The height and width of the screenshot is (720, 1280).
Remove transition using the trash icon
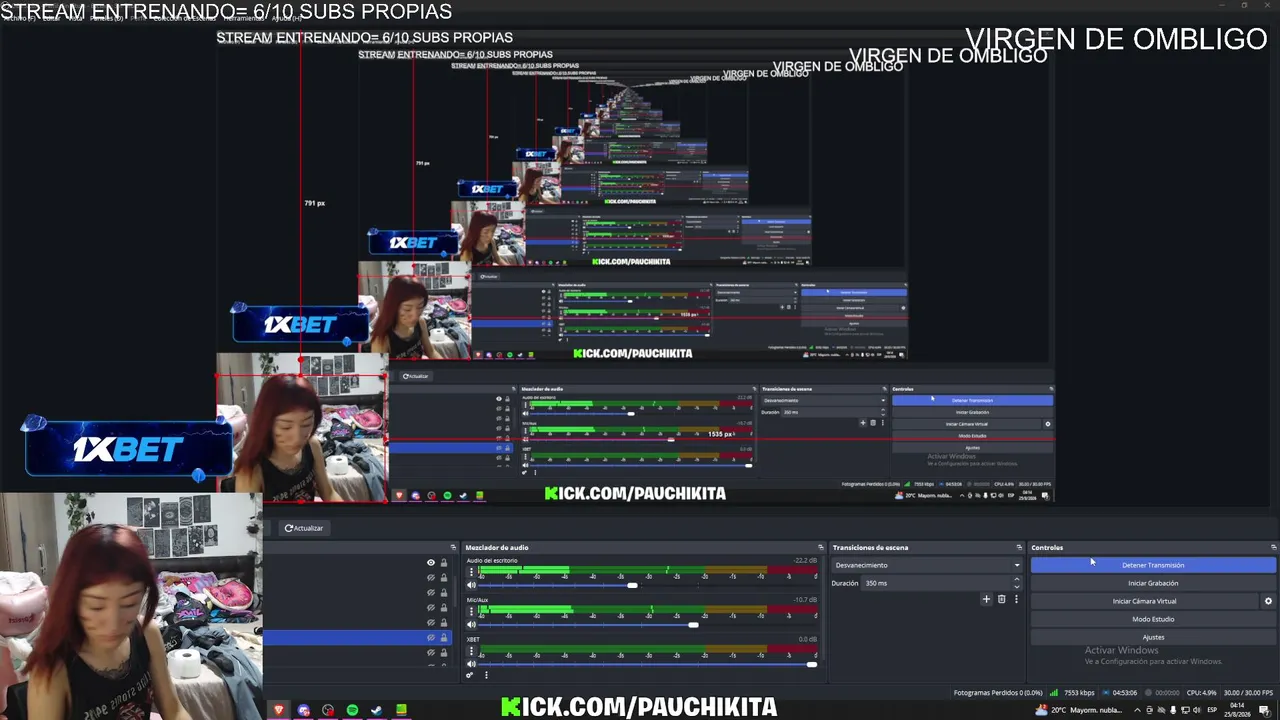[x=1001, y=599]
